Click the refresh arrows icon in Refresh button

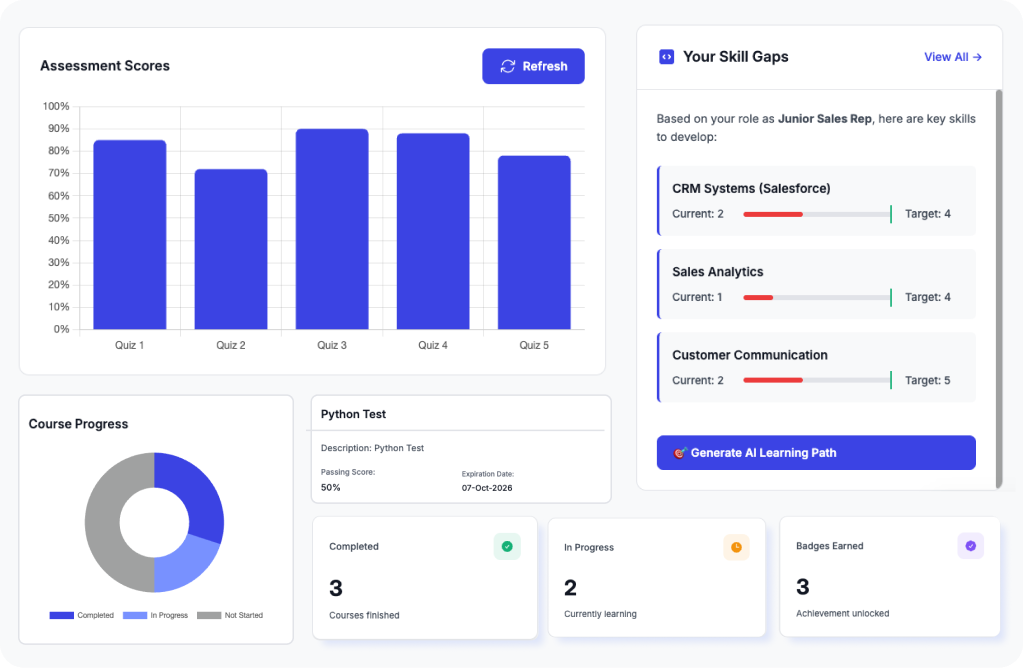508,66
